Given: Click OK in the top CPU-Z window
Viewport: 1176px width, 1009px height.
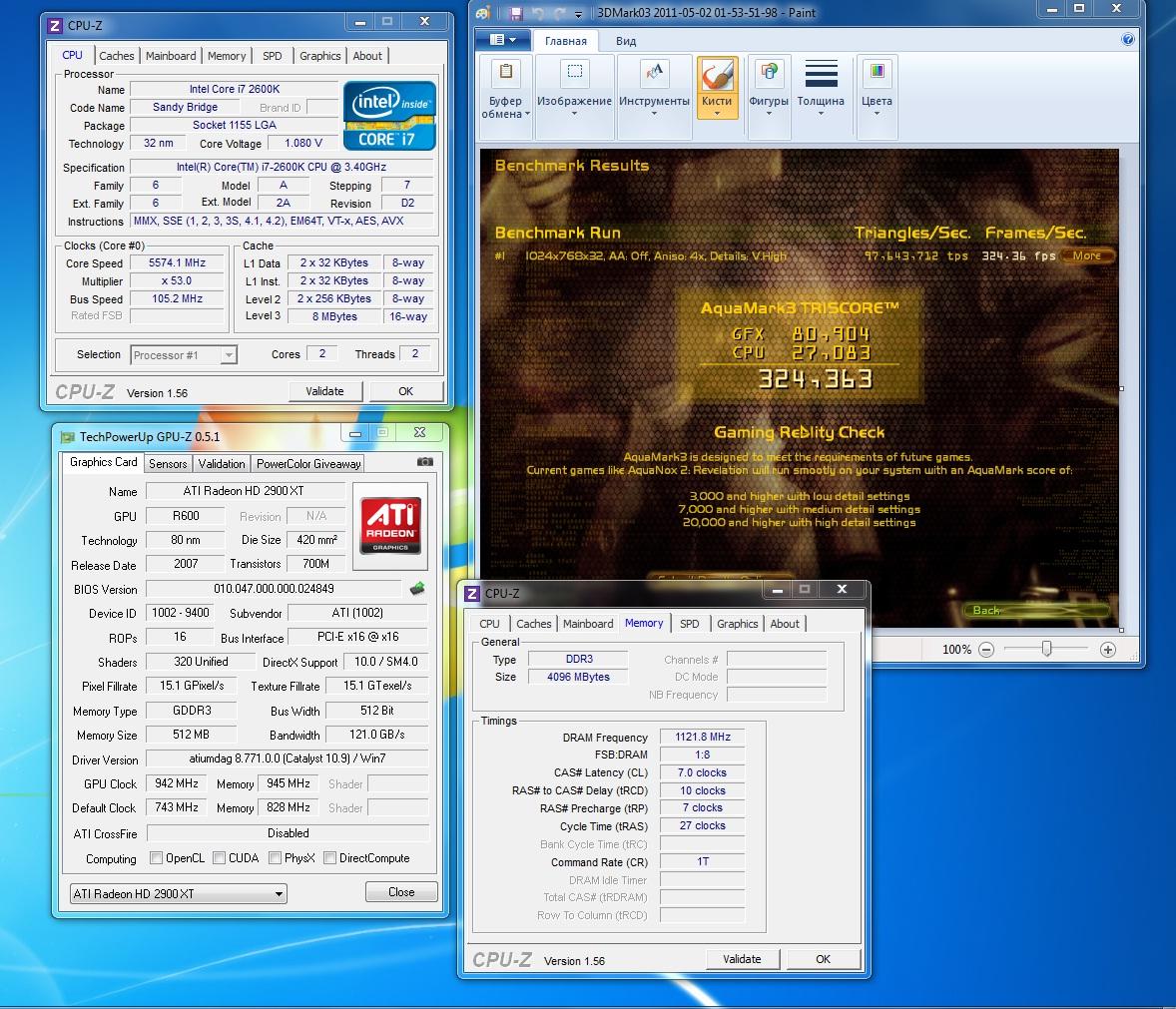Looking at the screenshot, I should 405,391.
